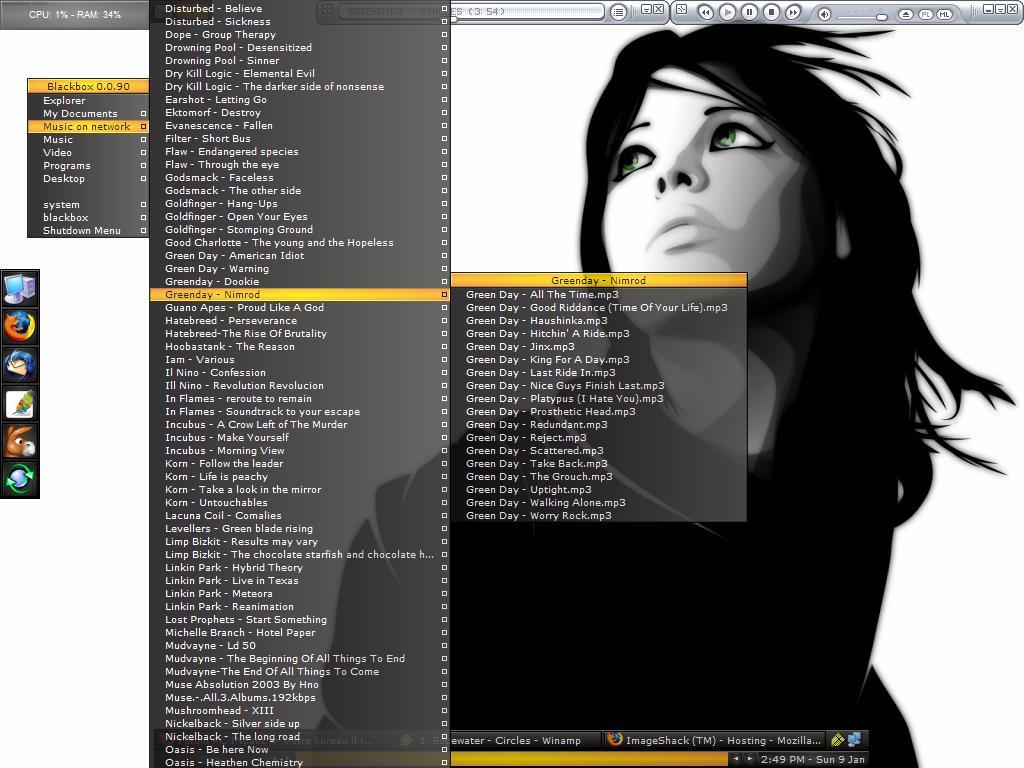Expand the Linkin Park - Meteora folder marker
The width and height of the screenshot is (1024, 768).
coord(444,594)
